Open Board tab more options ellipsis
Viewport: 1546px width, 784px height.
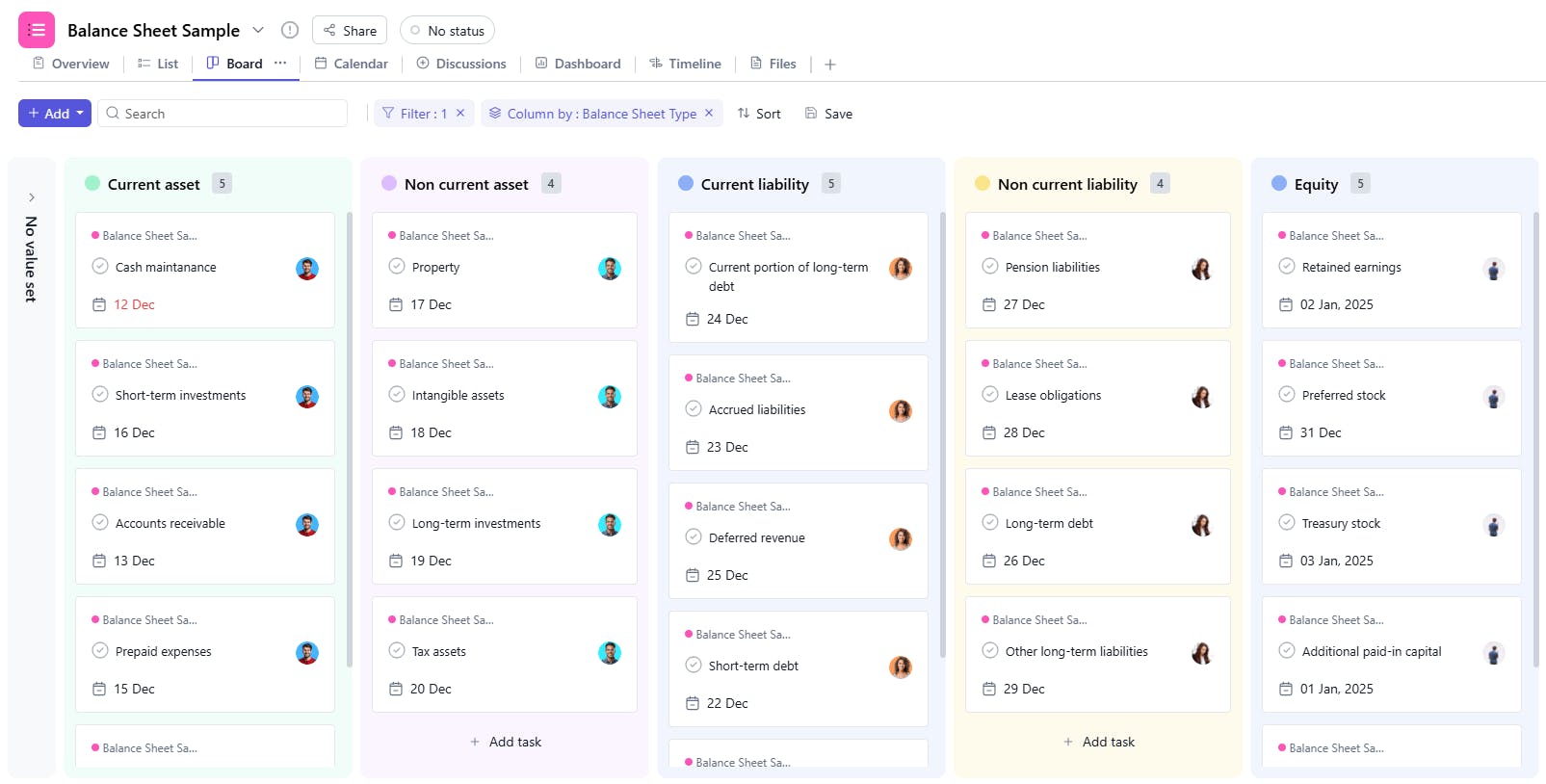click(280, 63)
